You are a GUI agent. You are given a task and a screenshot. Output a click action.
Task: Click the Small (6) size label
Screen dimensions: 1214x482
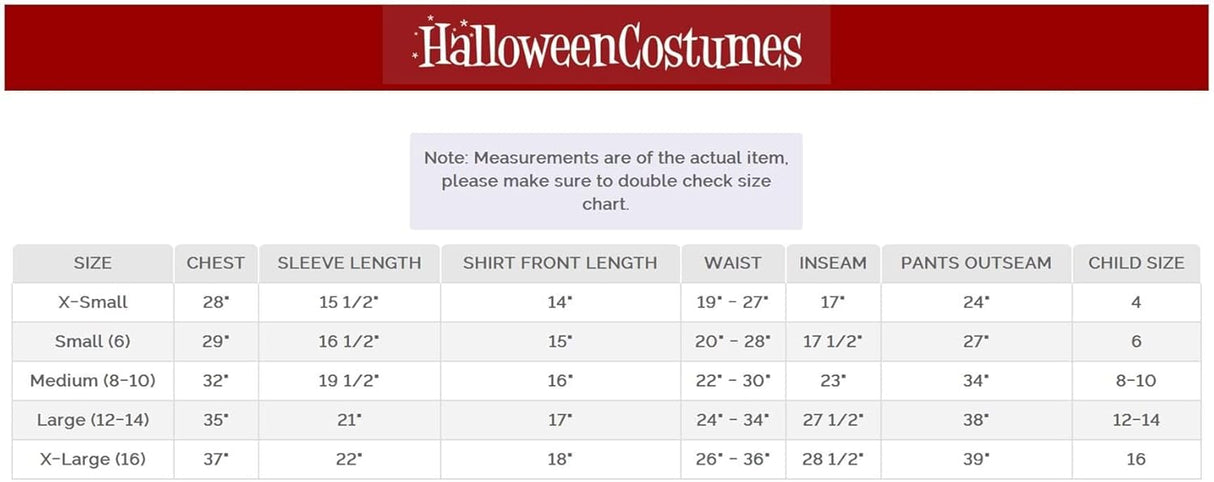pyautogui.click(x=93, y=341)
